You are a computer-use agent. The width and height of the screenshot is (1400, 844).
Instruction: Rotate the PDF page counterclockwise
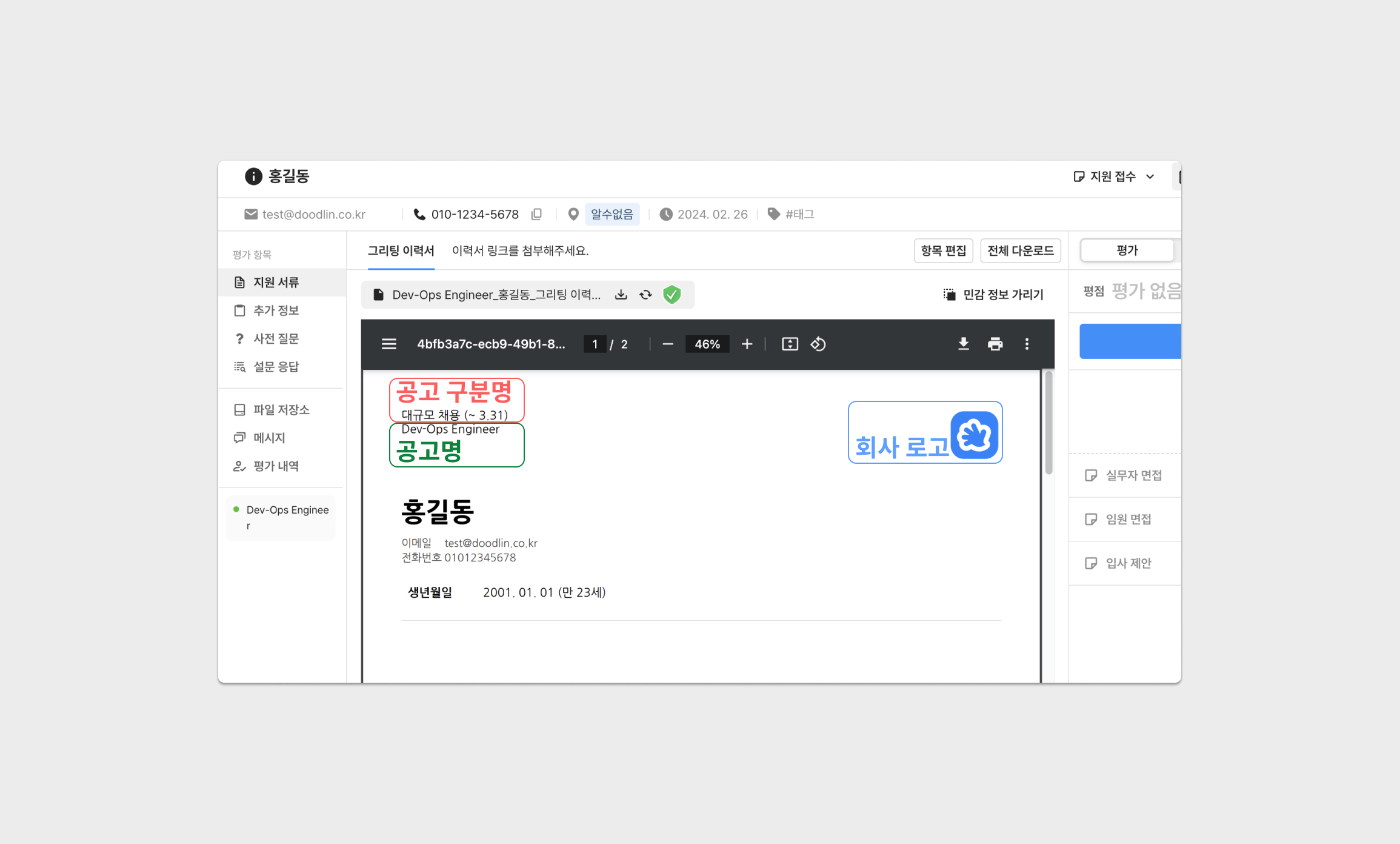tap(818, 344)
